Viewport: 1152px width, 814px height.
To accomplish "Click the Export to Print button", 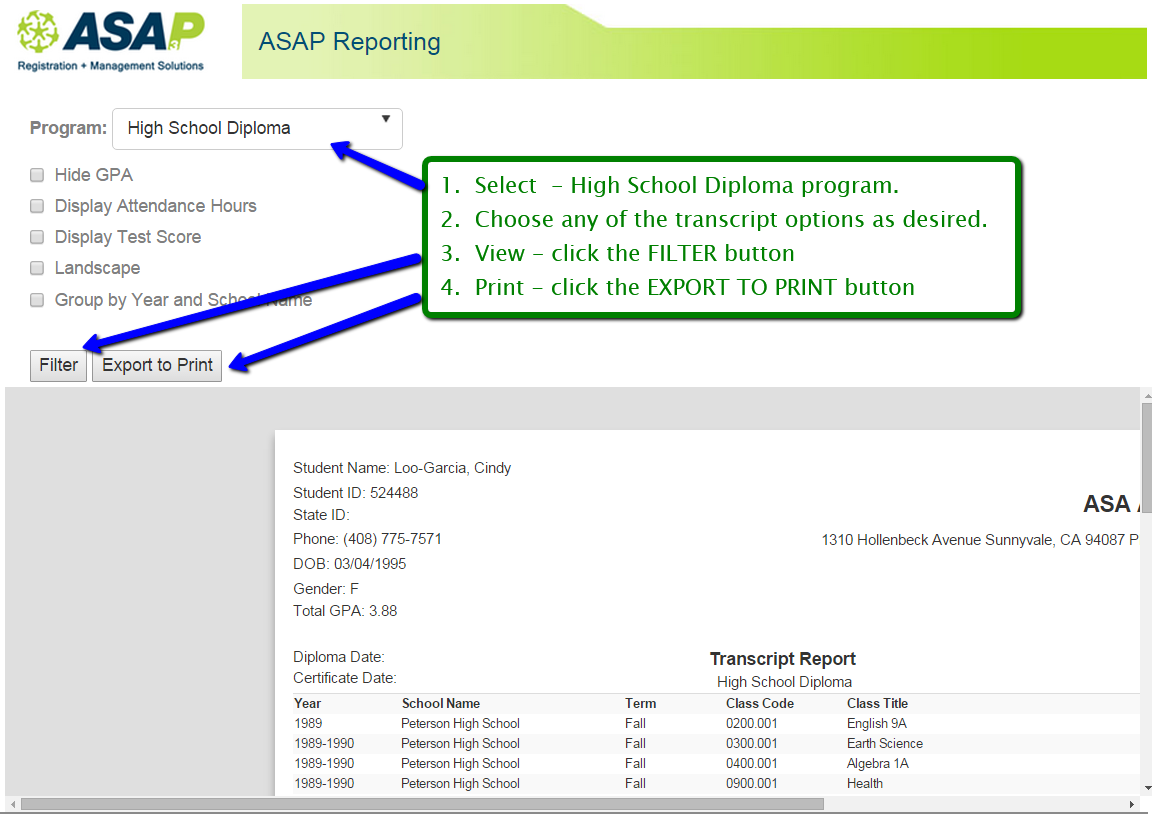I will click(x=157, y=365).
